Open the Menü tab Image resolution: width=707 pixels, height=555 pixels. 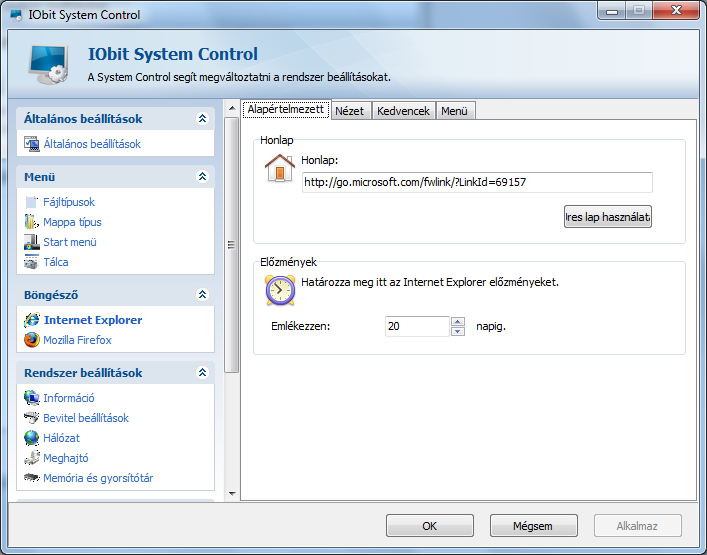click(x=455, y=111)
